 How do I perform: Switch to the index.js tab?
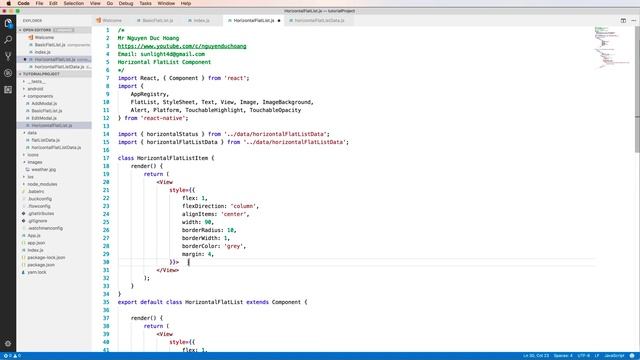pyautogui.click(x=199, y=20)
